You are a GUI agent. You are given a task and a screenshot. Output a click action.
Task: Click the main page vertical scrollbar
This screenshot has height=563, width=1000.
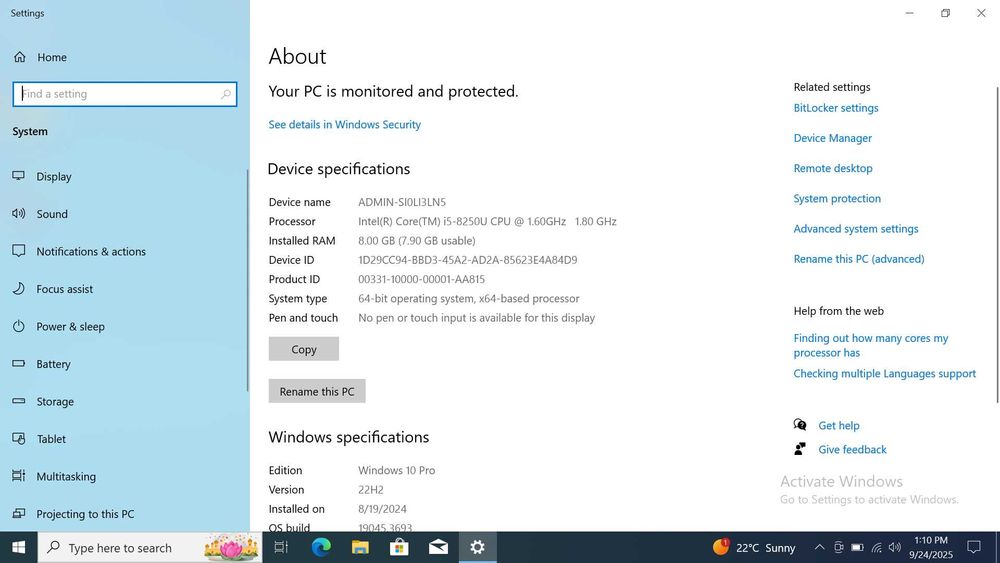point(997,245)
